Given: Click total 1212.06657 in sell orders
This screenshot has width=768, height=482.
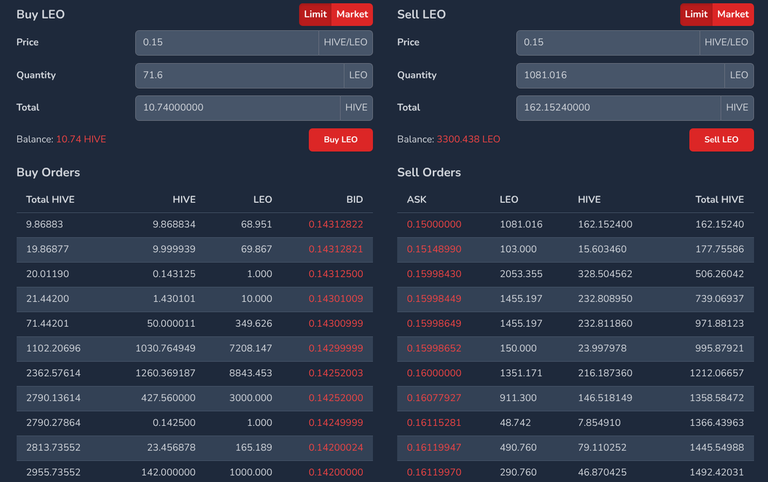Looking at the screenshot, I should tap(717, 373).
